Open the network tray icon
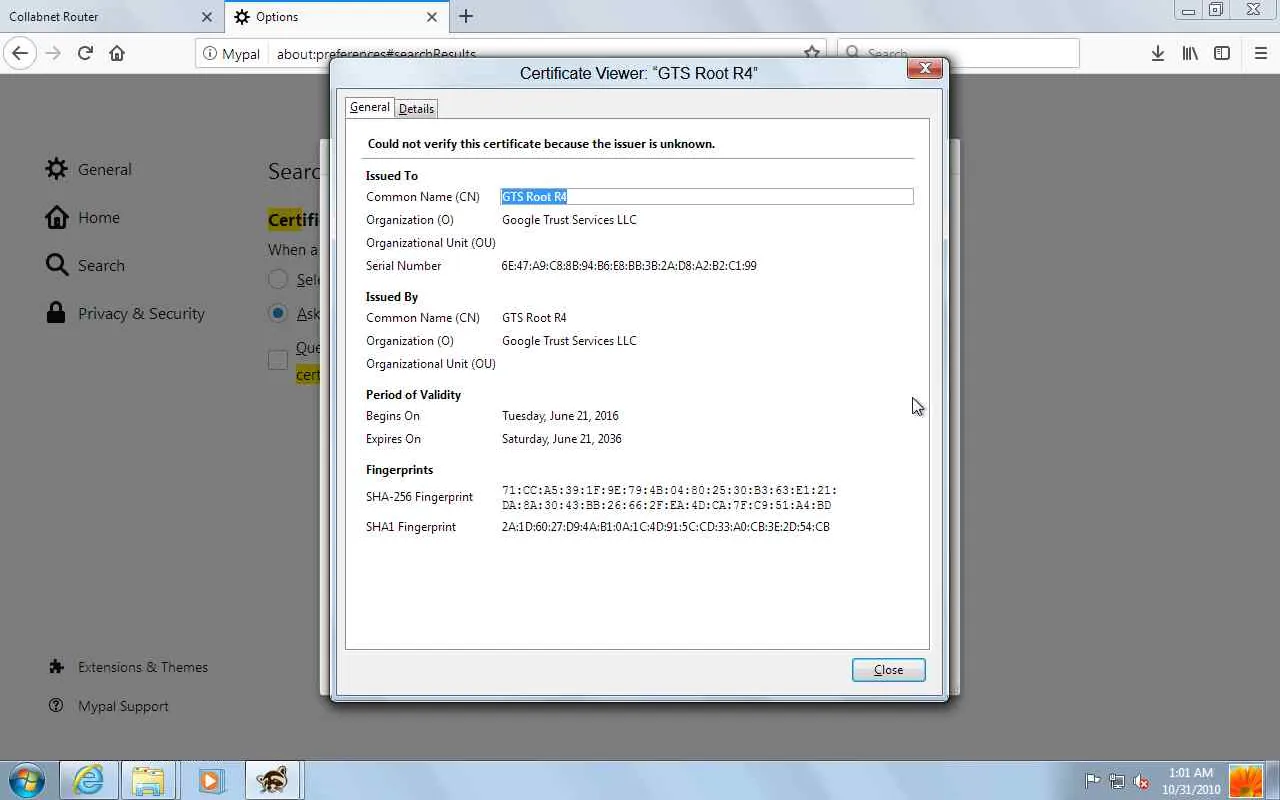This screenshot has height=800, width=1280. coord(1117,782)
